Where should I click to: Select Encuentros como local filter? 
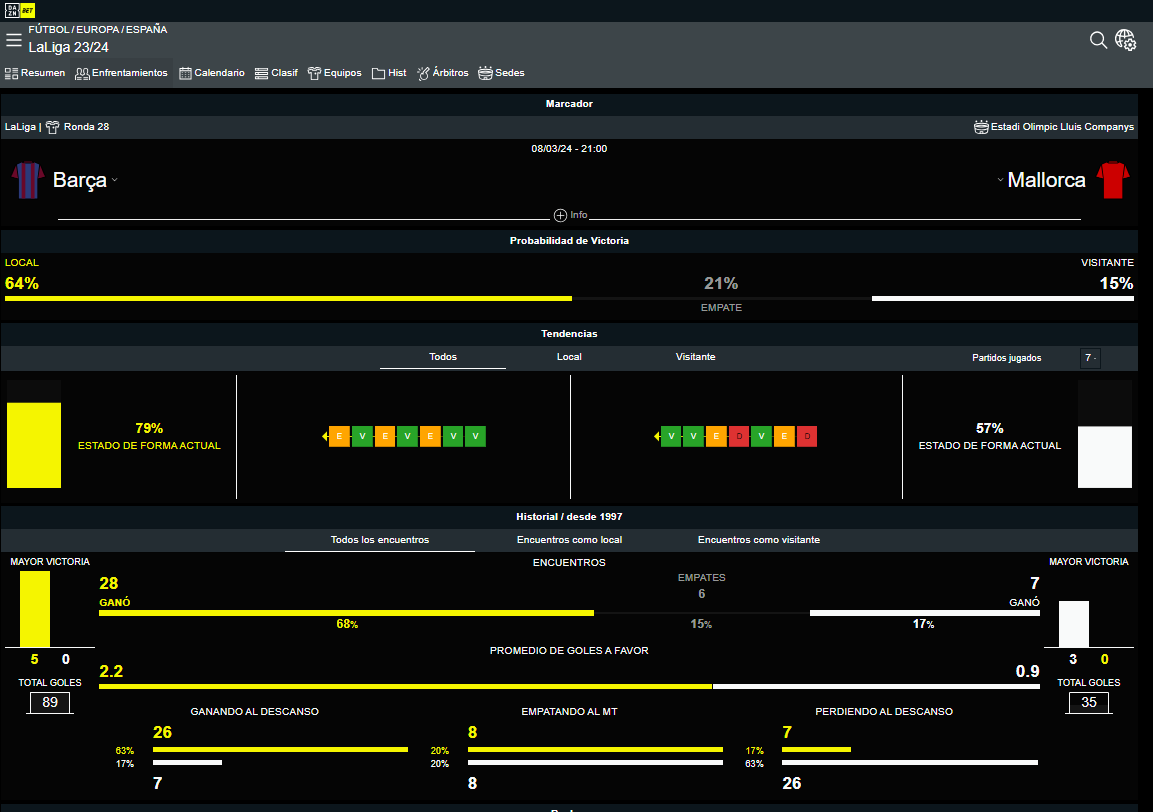[569, 540]
